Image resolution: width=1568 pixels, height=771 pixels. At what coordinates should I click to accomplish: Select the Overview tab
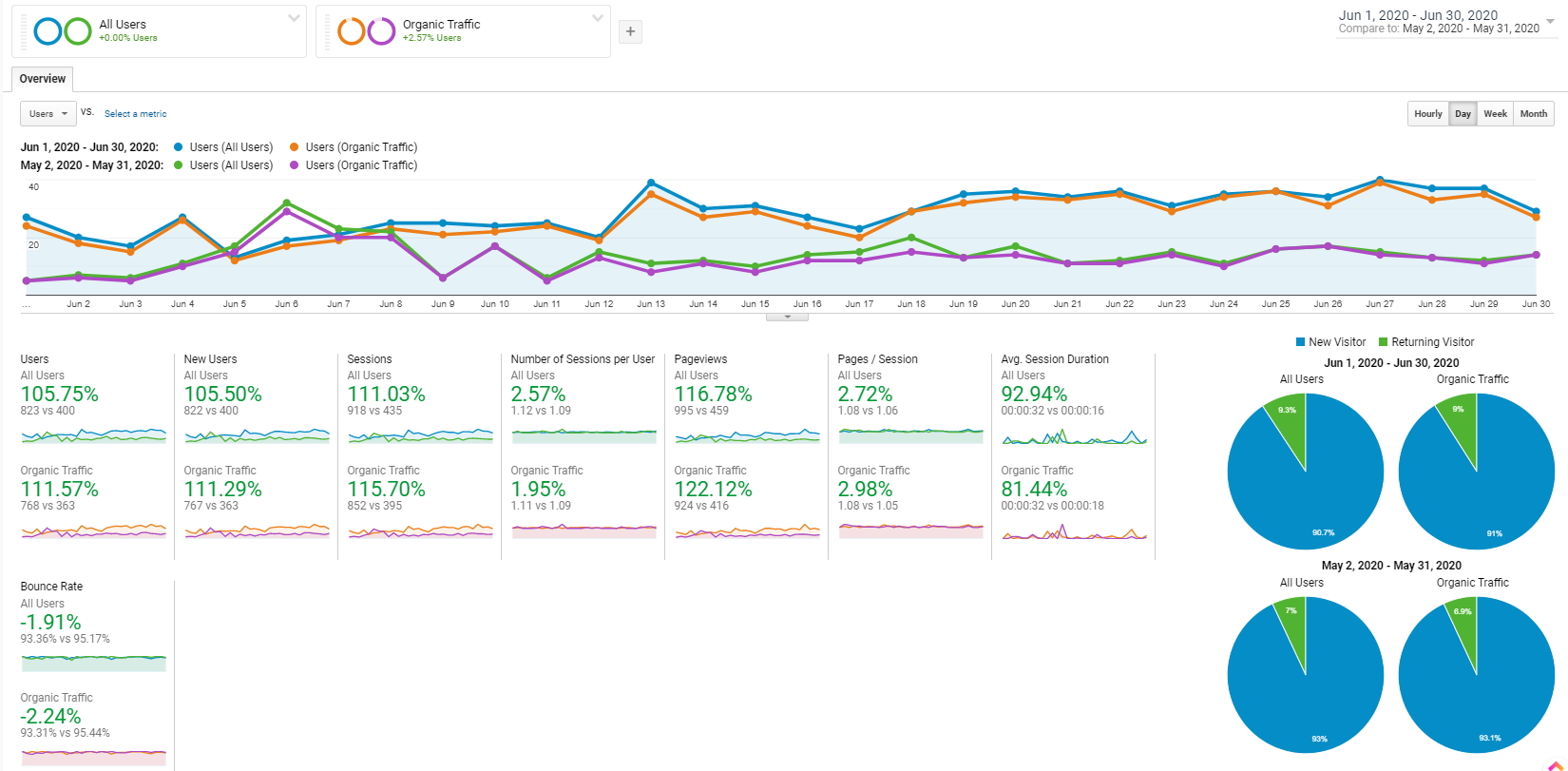(x=43, y=79)
